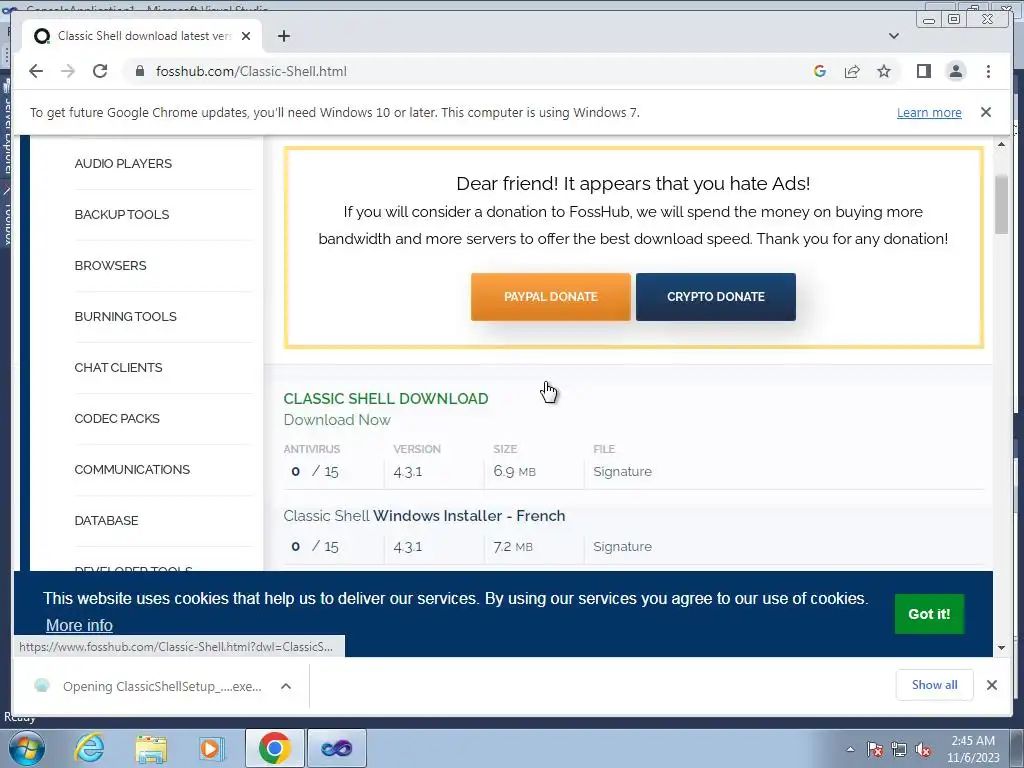Image resolution: width=1024 pixels, height=768 pixels.
Task: Open Audio Players category
Action: pos(123,163)
